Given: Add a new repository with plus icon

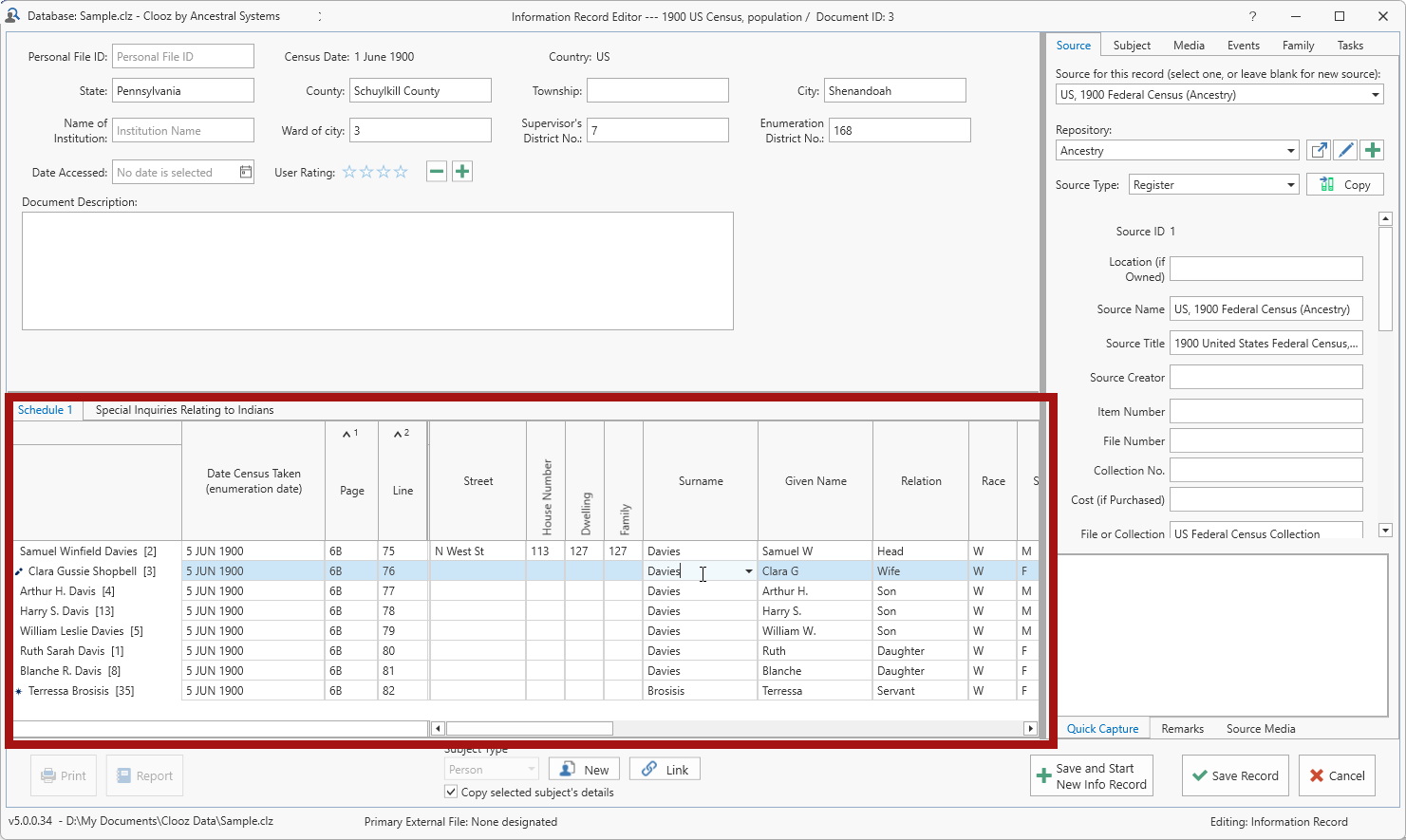Looking at the screenshot, I should click(1372, 150).
